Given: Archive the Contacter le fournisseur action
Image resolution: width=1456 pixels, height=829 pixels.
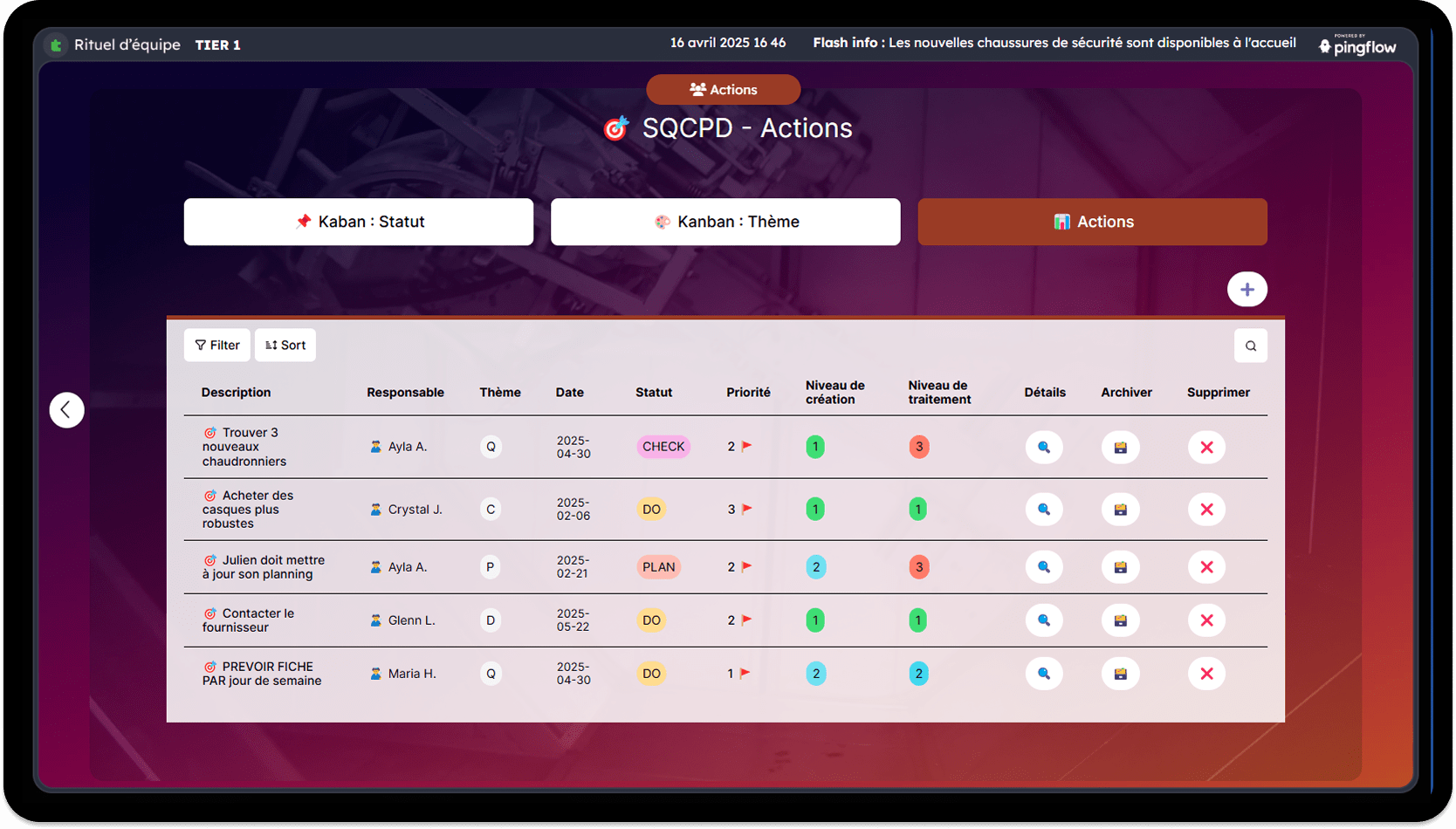Looking at the screenshot, I should (x=1120, y=620).
